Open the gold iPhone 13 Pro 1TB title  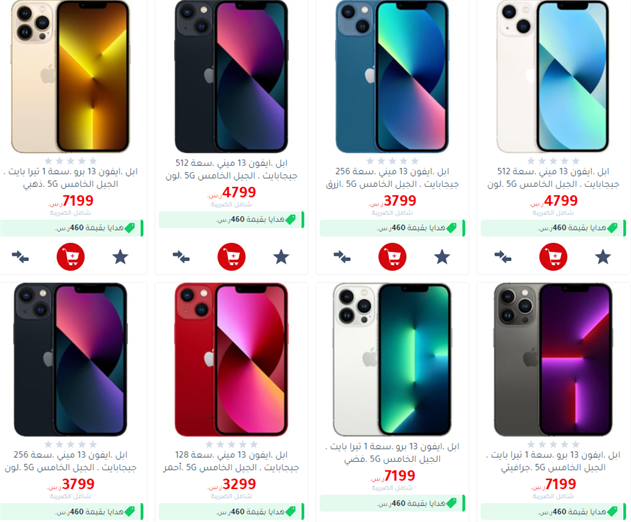(70, 178)
